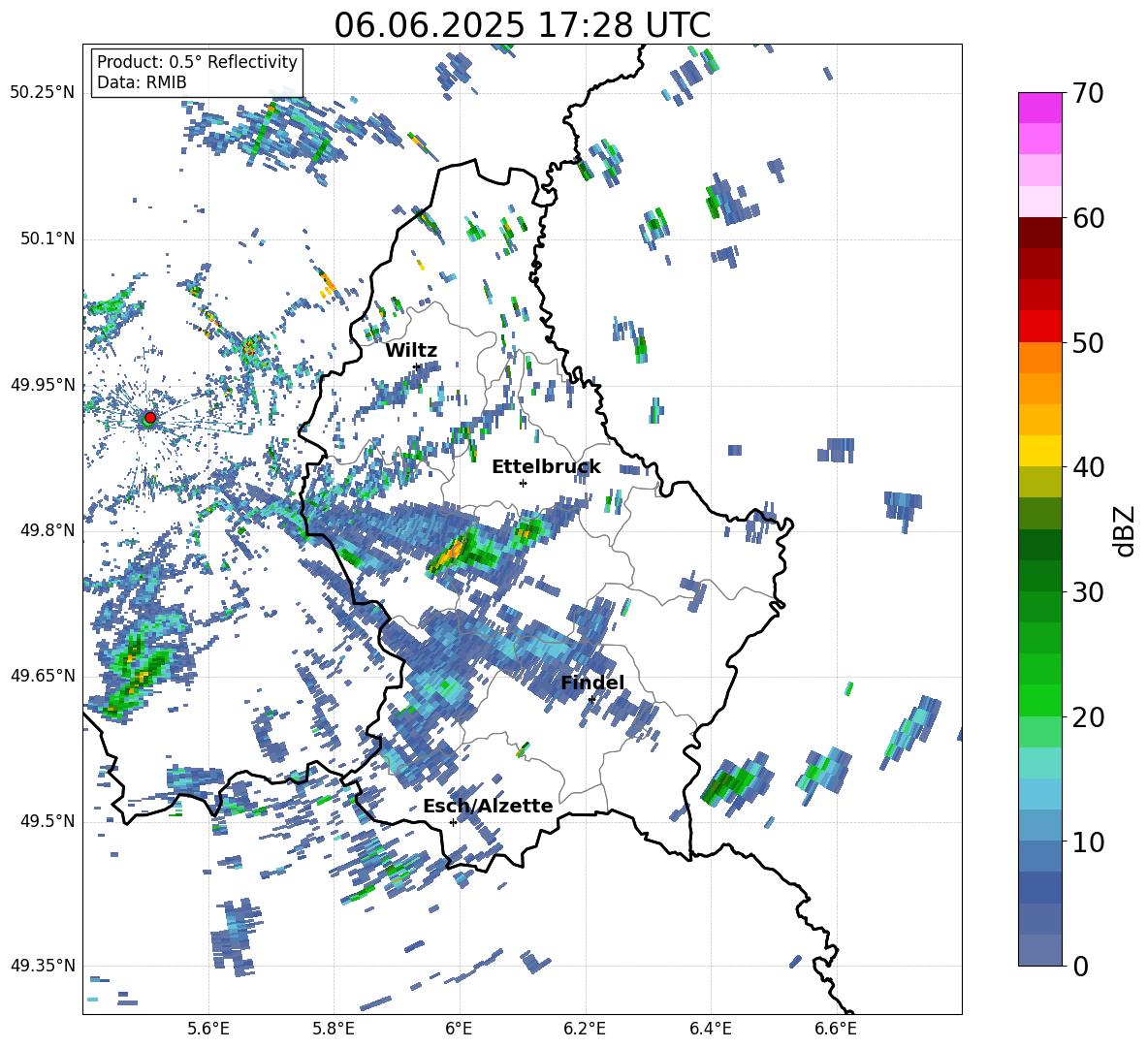Viewport: 1148px width, 1048px height.
Task: Click the 49.5°N latitude label
Action: click(47, 820)
